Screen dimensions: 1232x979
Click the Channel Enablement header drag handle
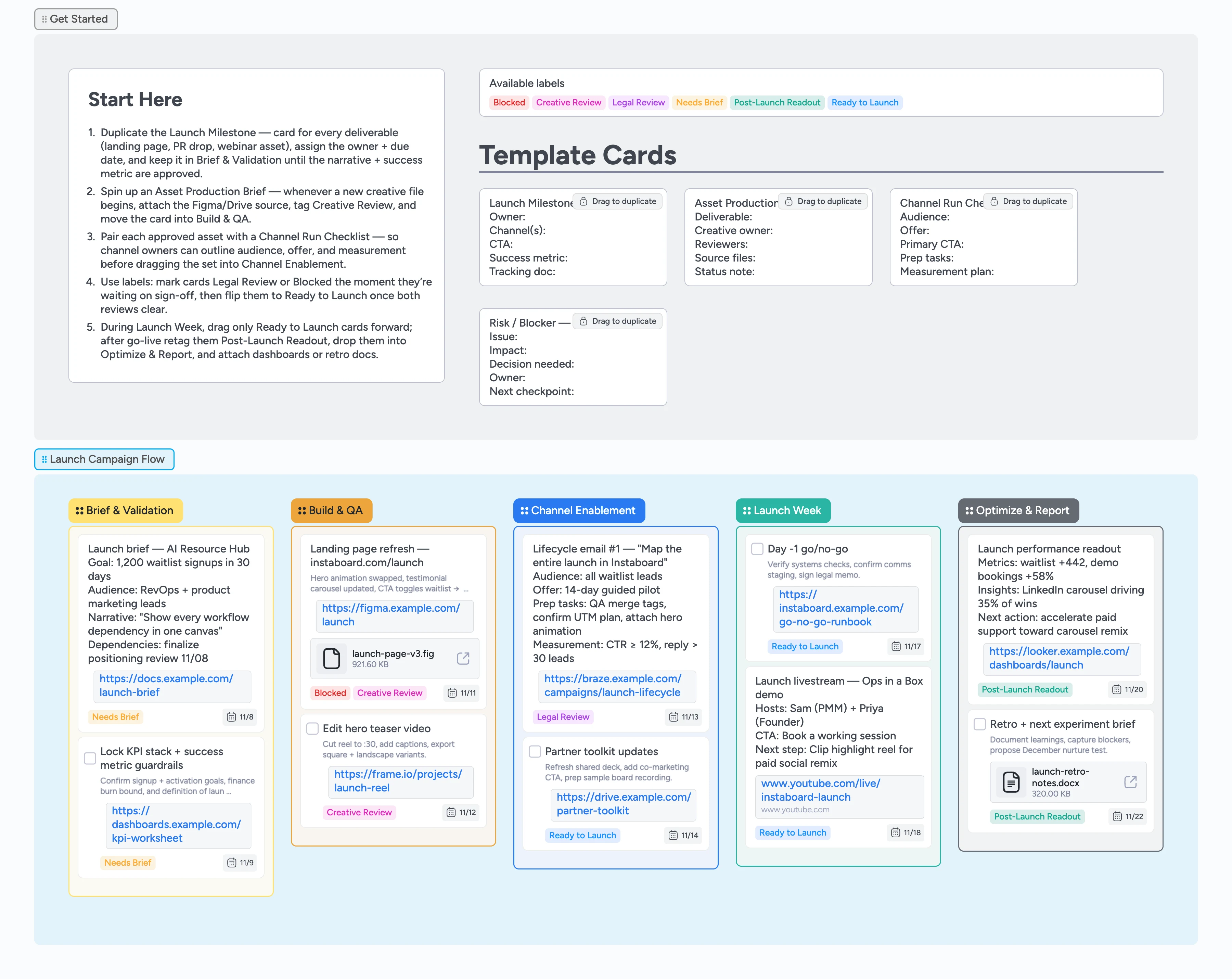click(524, 510)
